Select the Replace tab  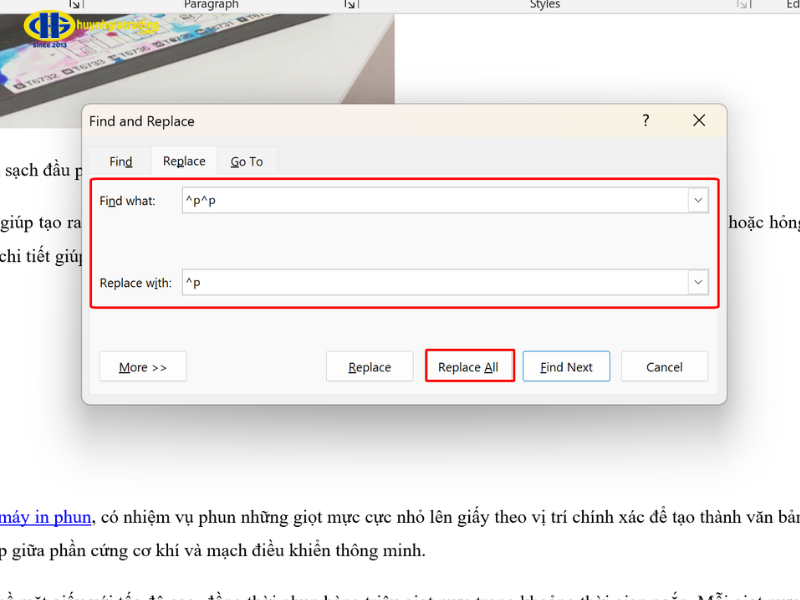[184, 161]
